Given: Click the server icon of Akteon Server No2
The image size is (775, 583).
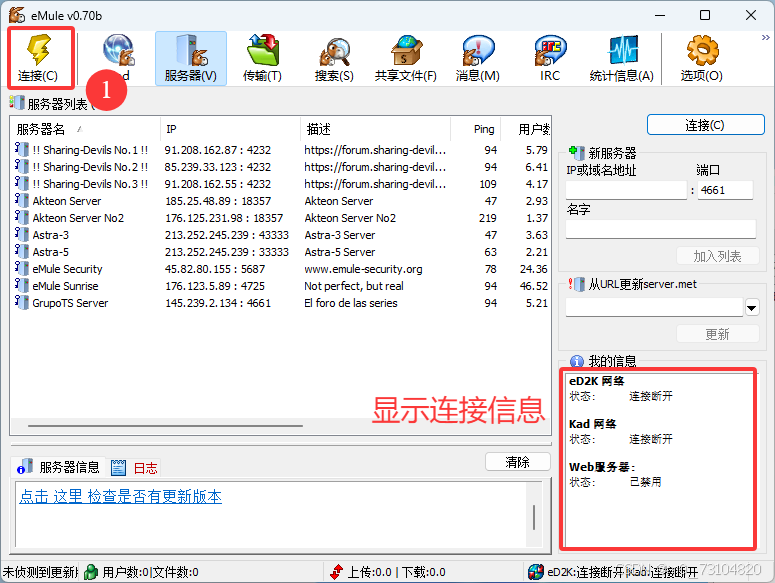Looking at the screenshot, I should pos(21,217).
